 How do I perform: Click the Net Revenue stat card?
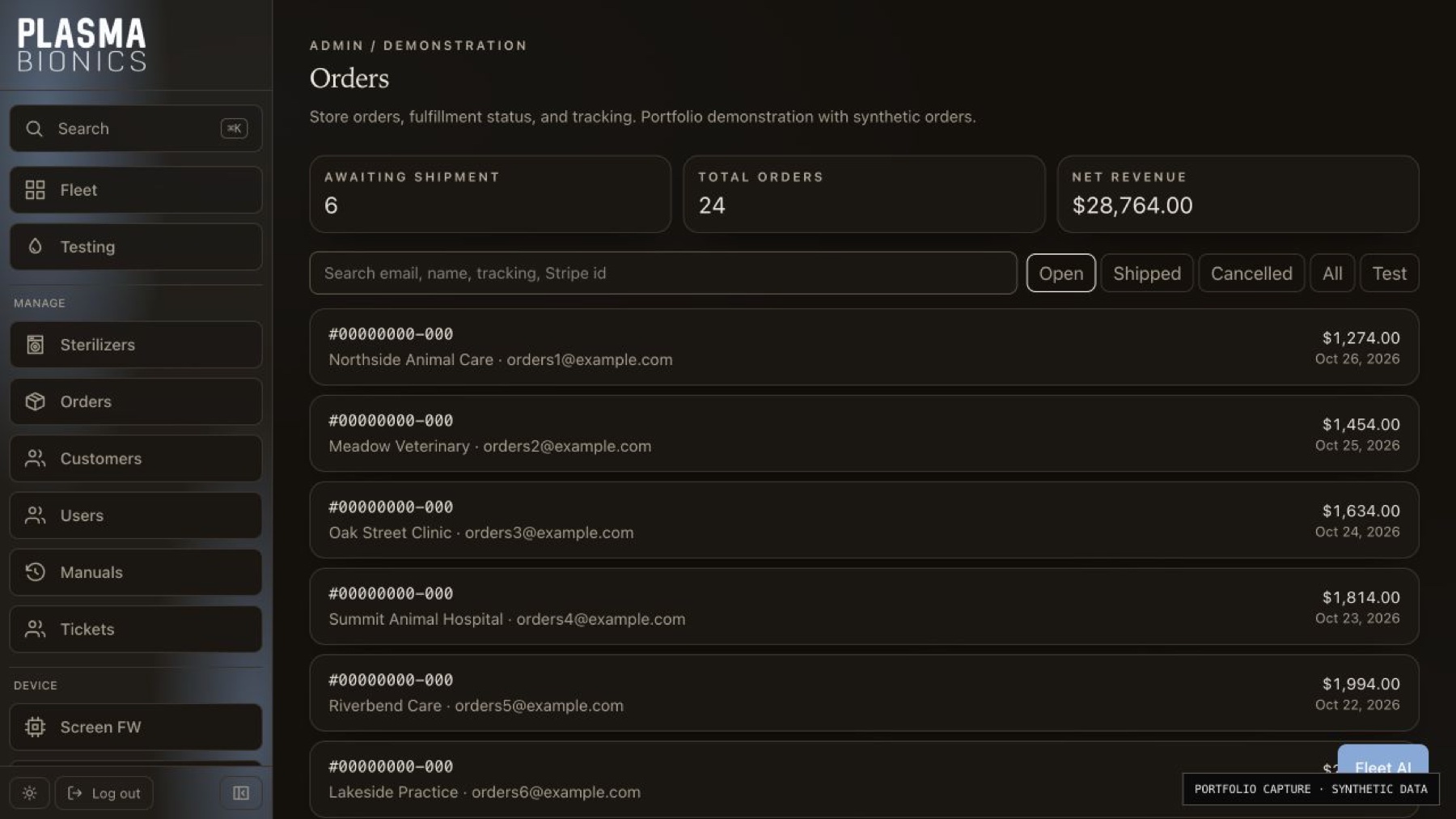1238,194
